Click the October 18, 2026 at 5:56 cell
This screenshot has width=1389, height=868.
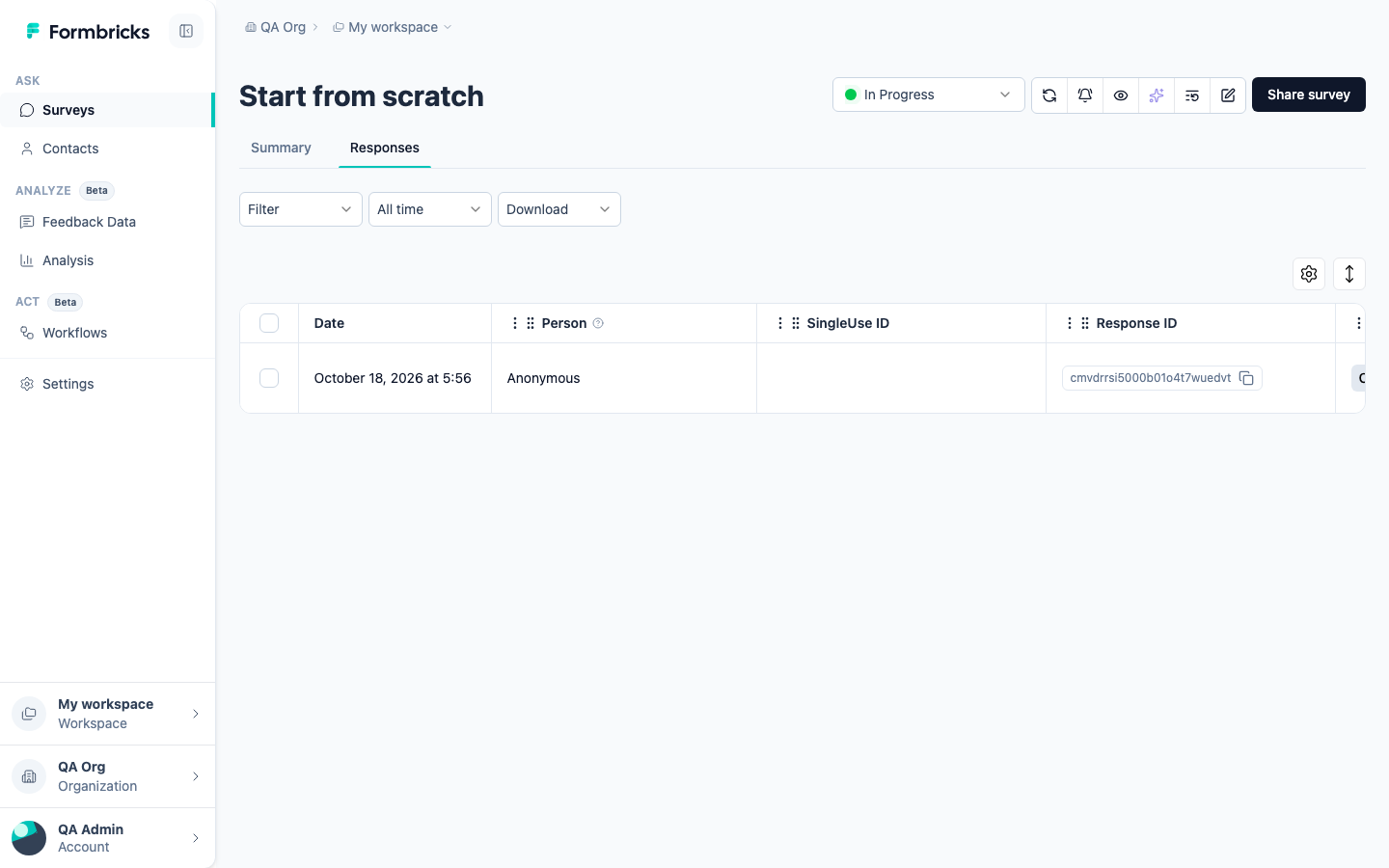point(393,378)
